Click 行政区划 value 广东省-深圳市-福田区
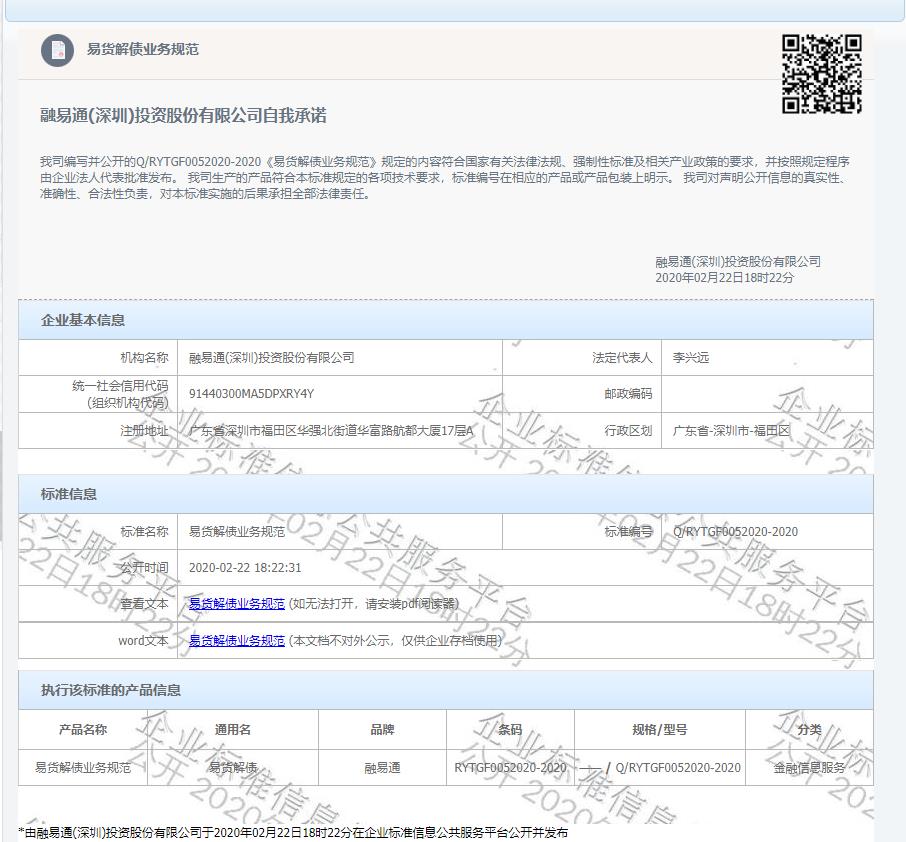 tap(731, 431)
